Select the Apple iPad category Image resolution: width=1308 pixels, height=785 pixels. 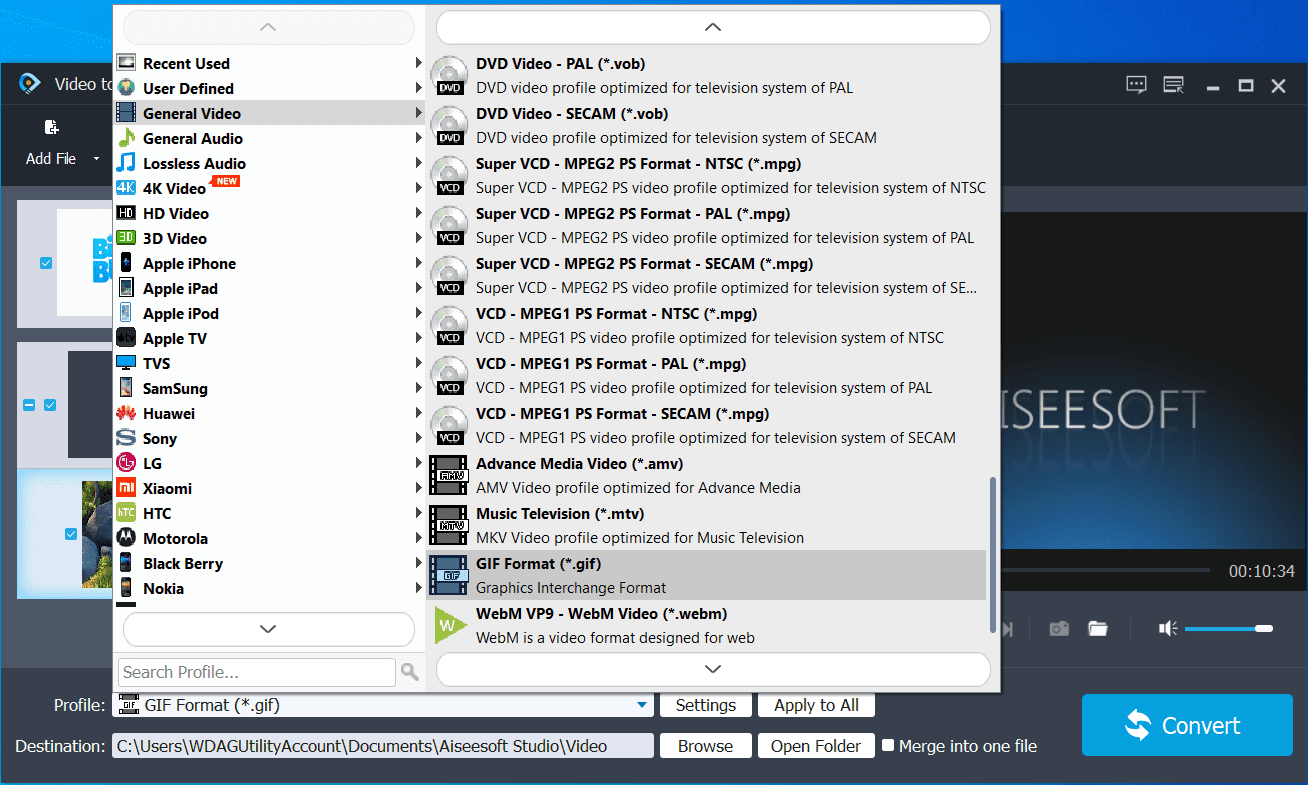(x=270, y=288)
